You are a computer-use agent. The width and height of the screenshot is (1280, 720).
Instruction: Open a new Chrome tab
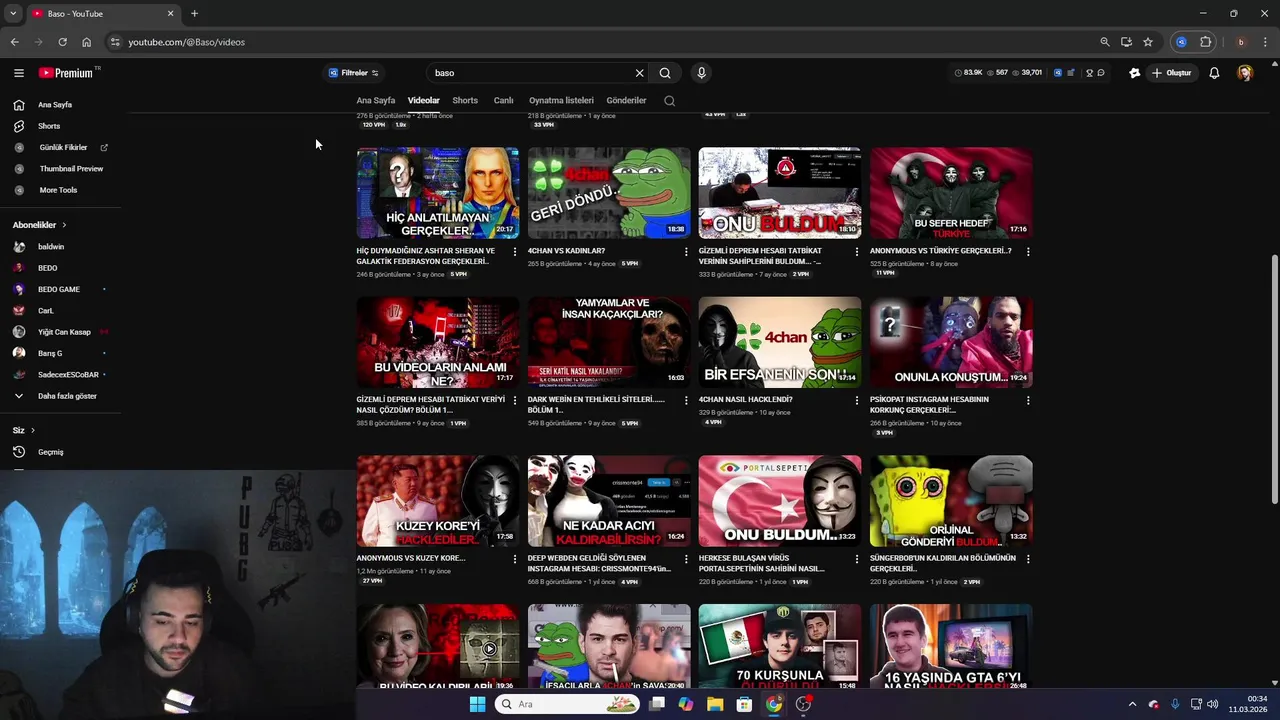coord(194,14)
